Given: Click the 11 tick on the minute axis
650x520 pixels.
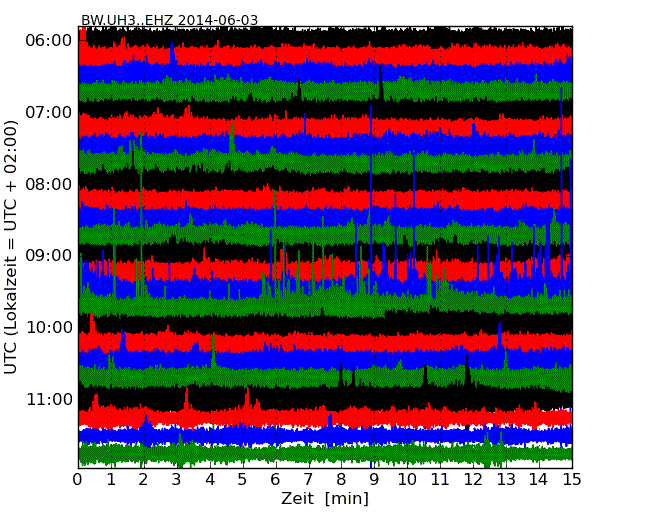Looking at the screenshot, I should [440, 479].
